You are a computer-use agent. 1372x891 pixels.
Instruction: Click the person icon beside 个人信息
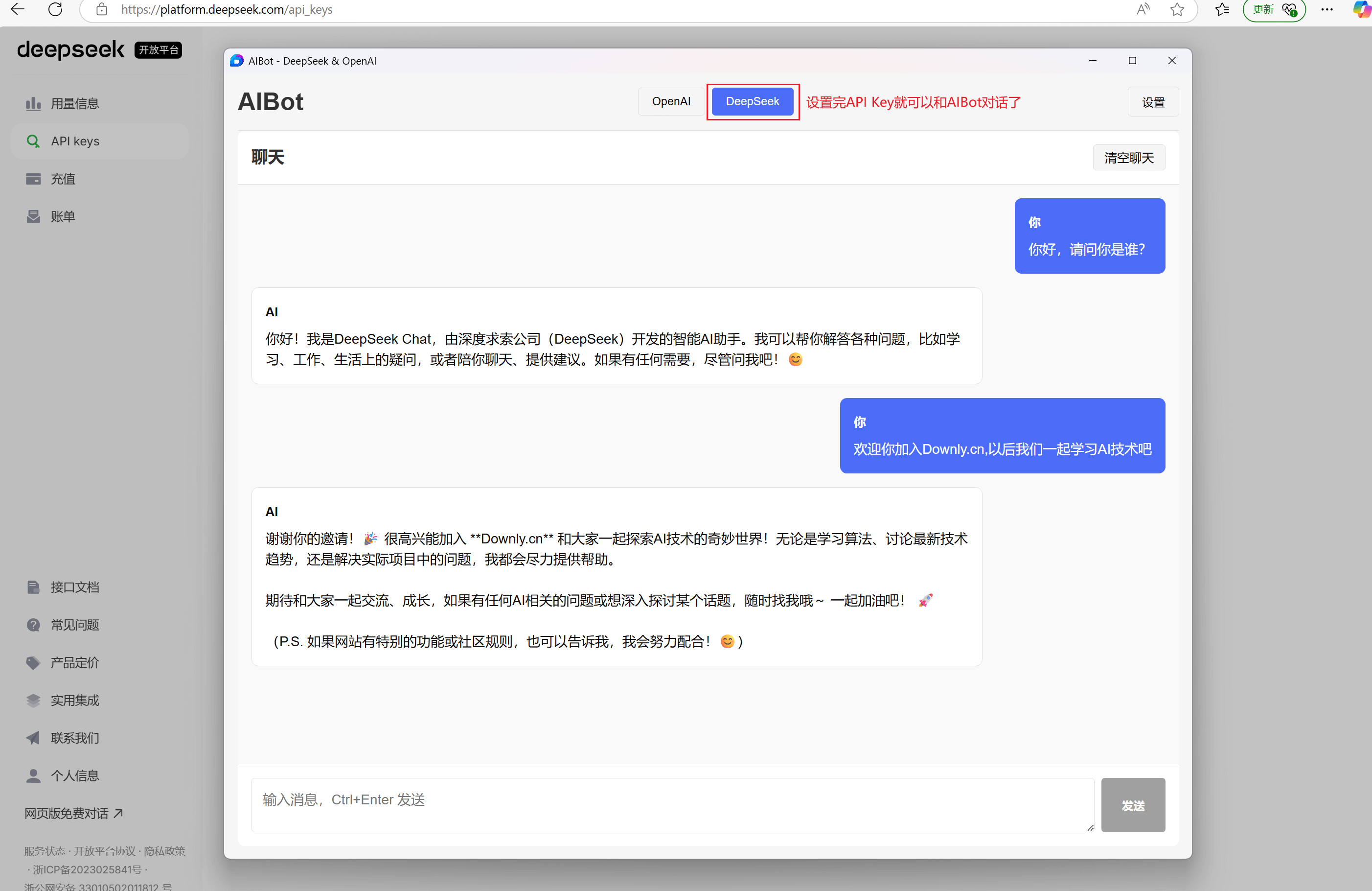pos(33,775)
